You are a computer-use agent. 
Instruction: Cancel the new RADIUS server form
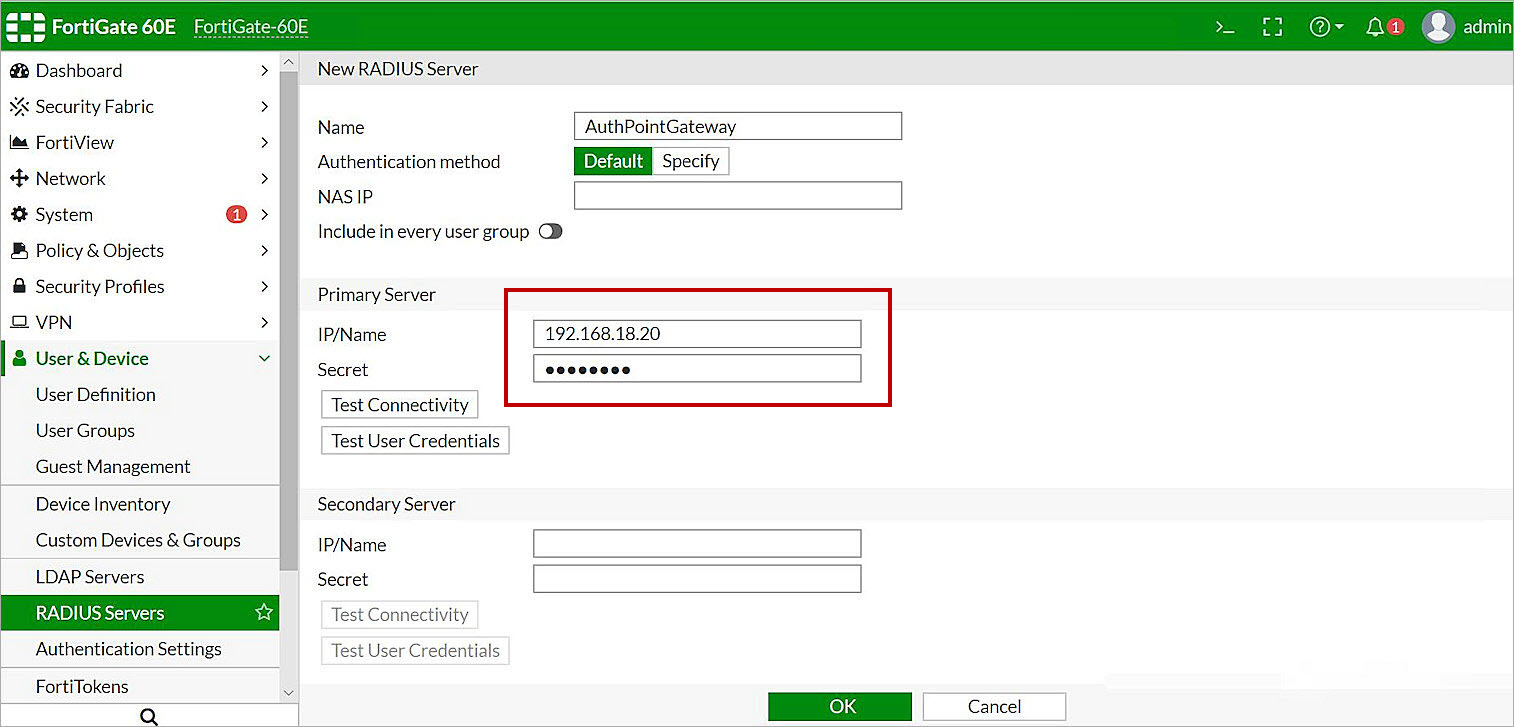(993, 706)
